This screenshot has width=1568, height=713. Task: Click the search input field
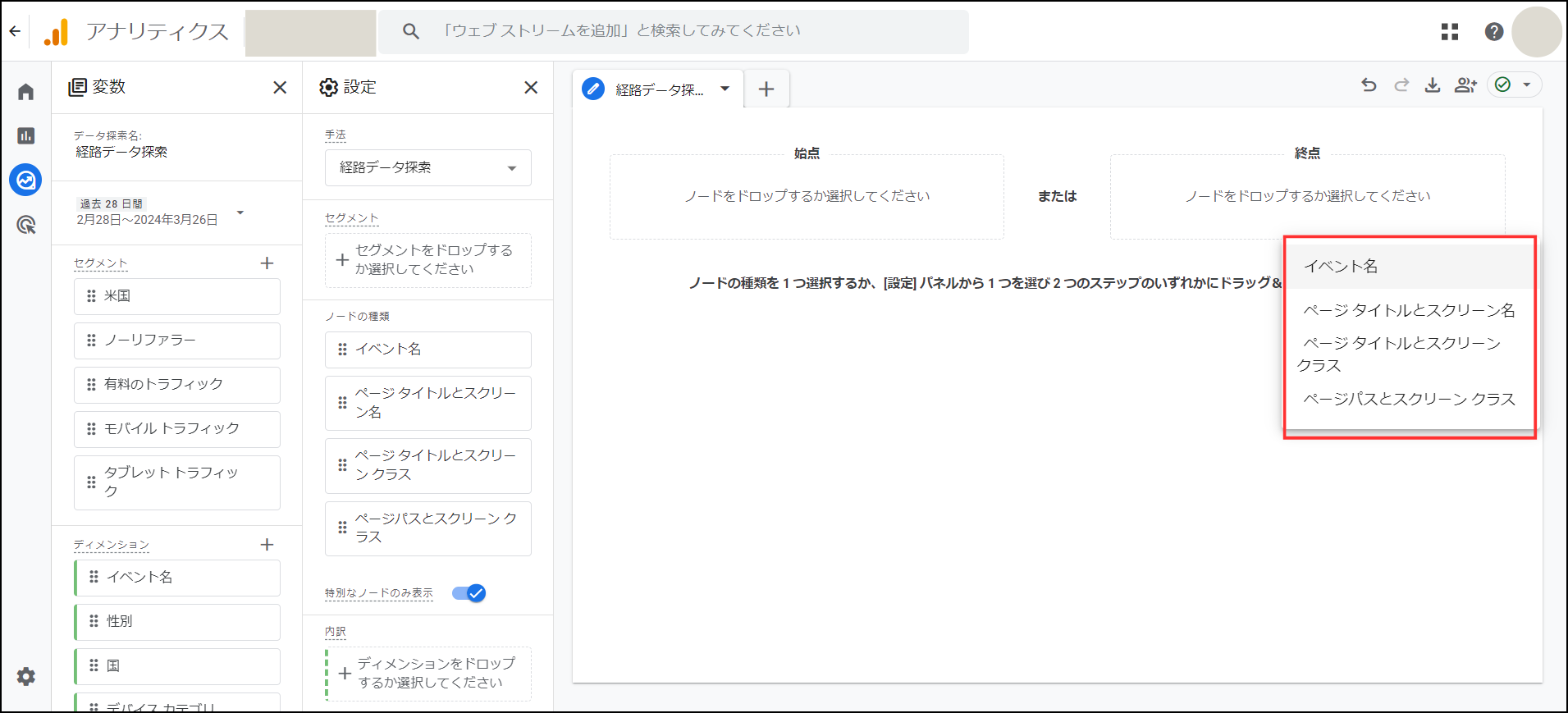point(674,31)
